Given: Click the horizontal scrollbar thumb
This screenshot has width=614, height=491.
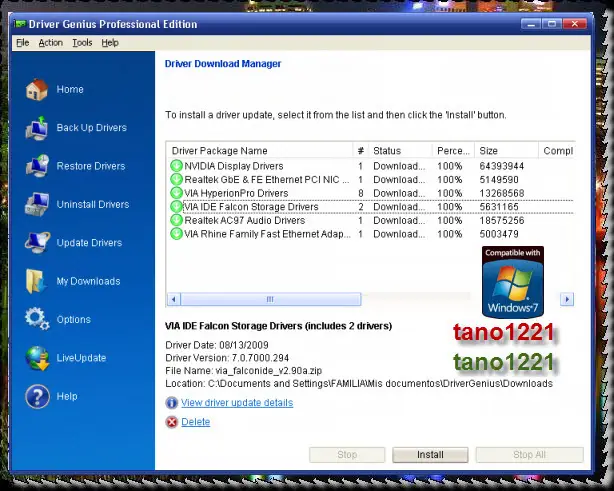Looking at the screenshot, I should tap(271, 299).
